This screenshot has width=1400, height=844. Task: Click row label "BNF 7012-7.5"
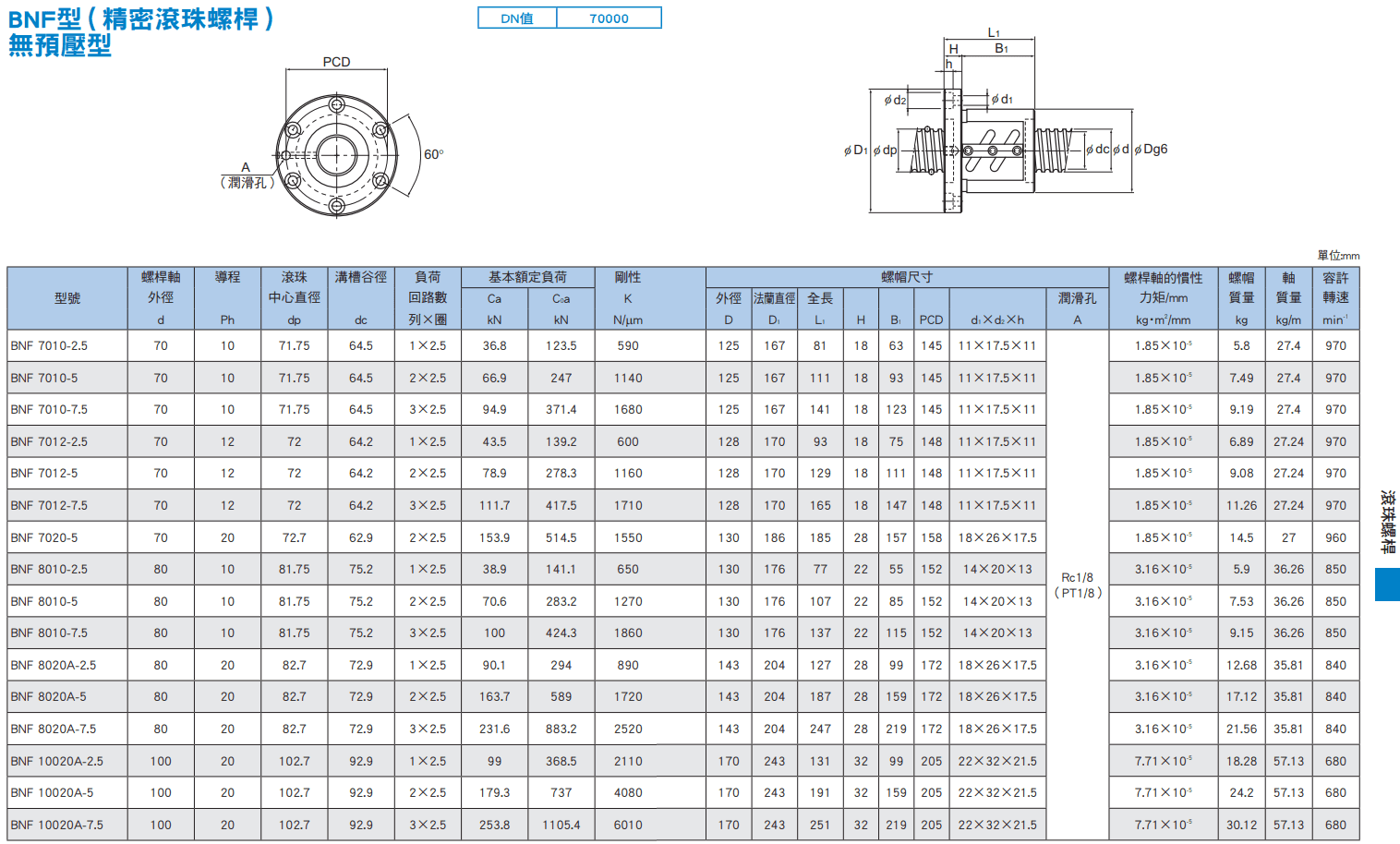(x=49, y=505)
